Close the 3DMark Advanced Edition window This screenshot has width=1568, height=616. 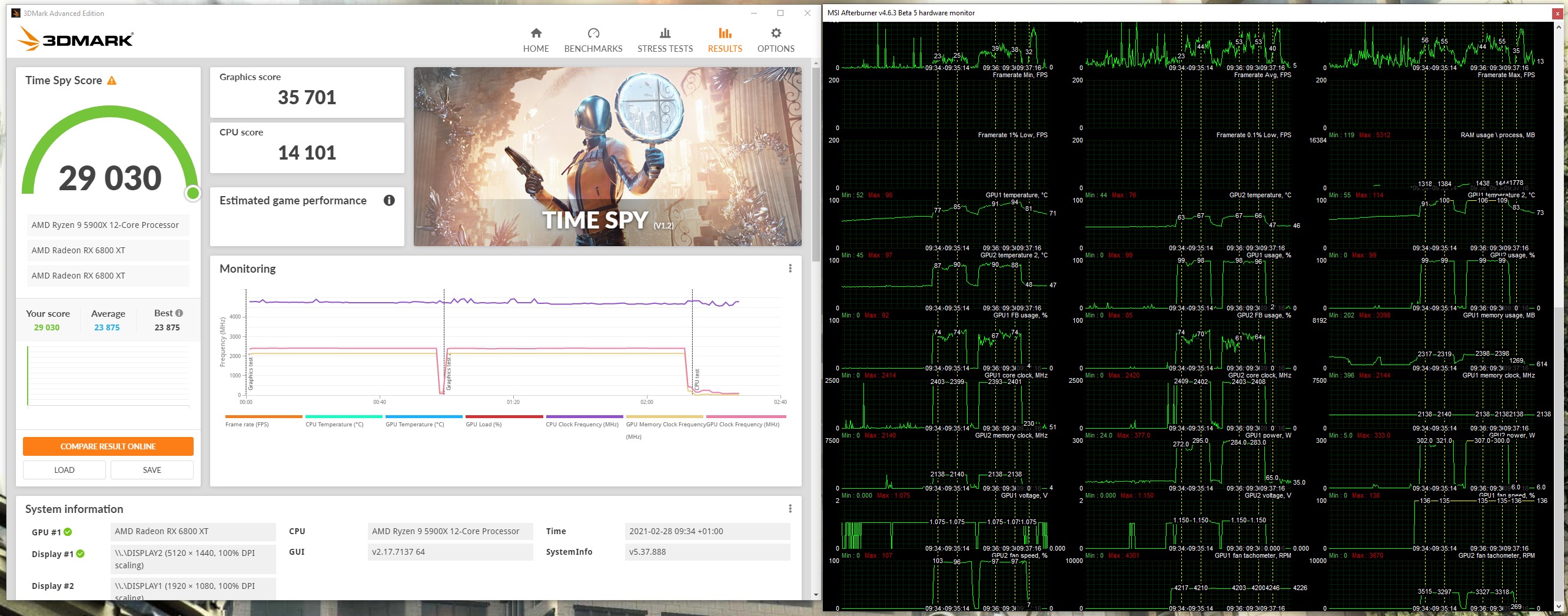[x=807, y=13]
